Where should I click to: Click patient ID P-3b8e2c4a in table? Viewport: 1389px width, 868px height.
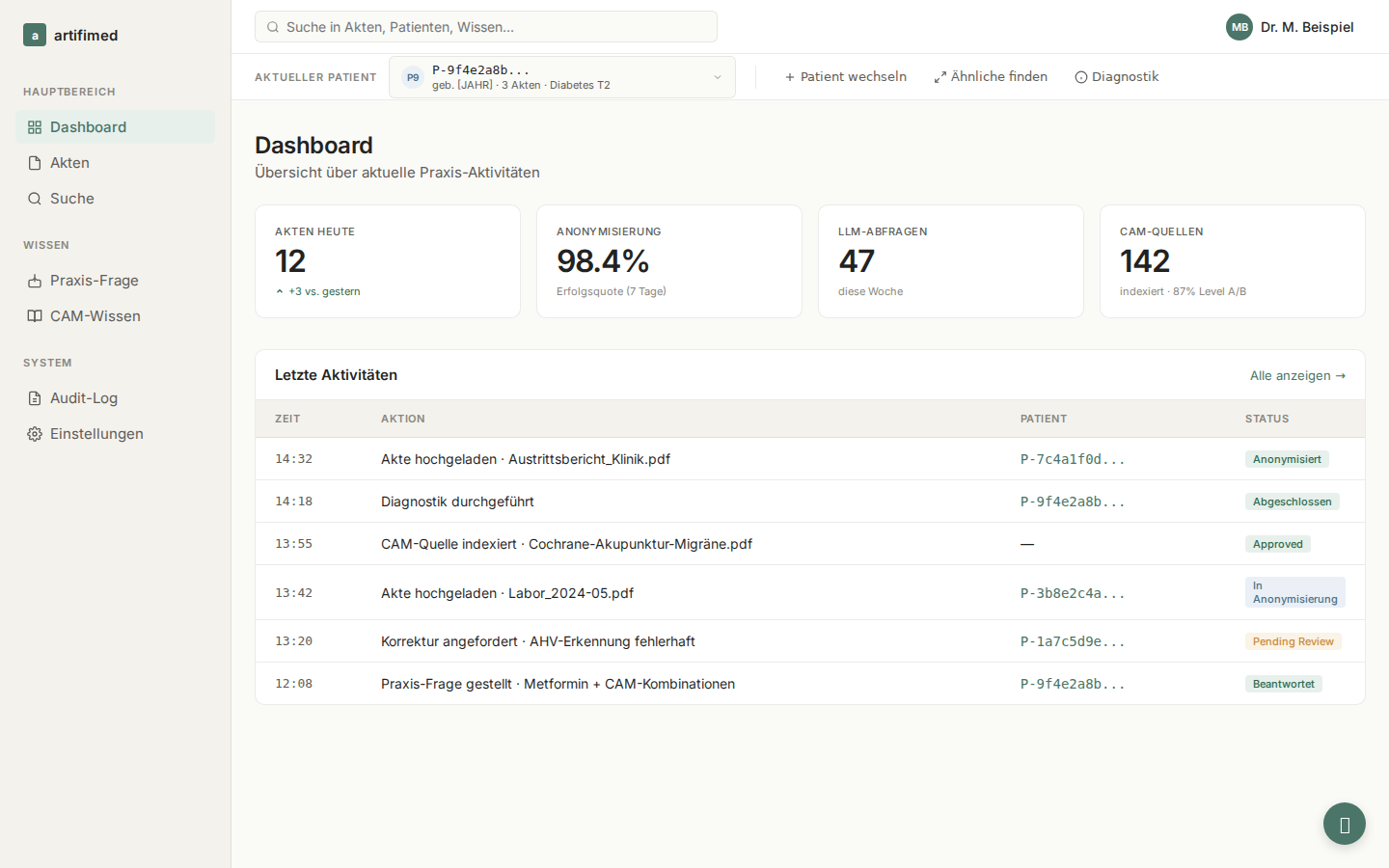1073,593
